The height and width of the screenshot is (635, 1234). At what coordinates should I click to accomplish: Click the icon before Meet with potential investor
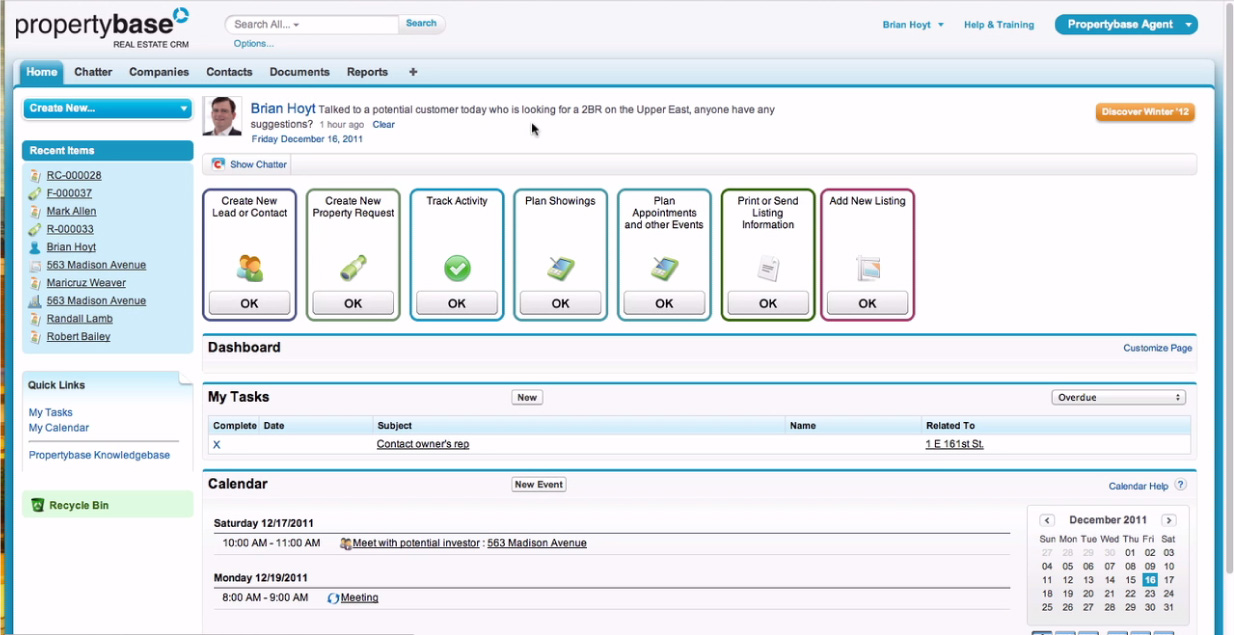point(345,544)
